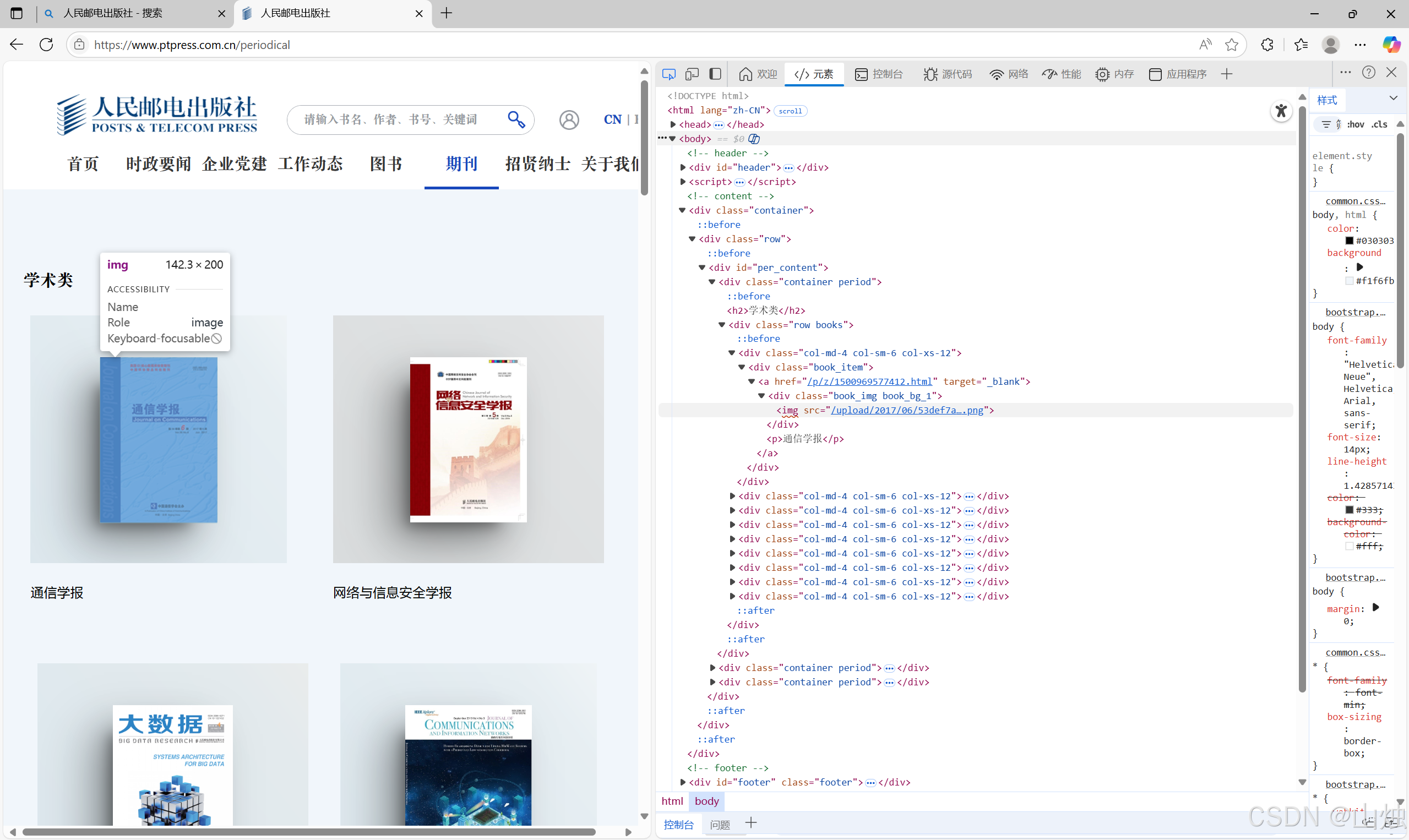The width and height of the screenshot is (1409, 840).
Task: Click the #333 color swatch
Action: (x=1350, y=510)
